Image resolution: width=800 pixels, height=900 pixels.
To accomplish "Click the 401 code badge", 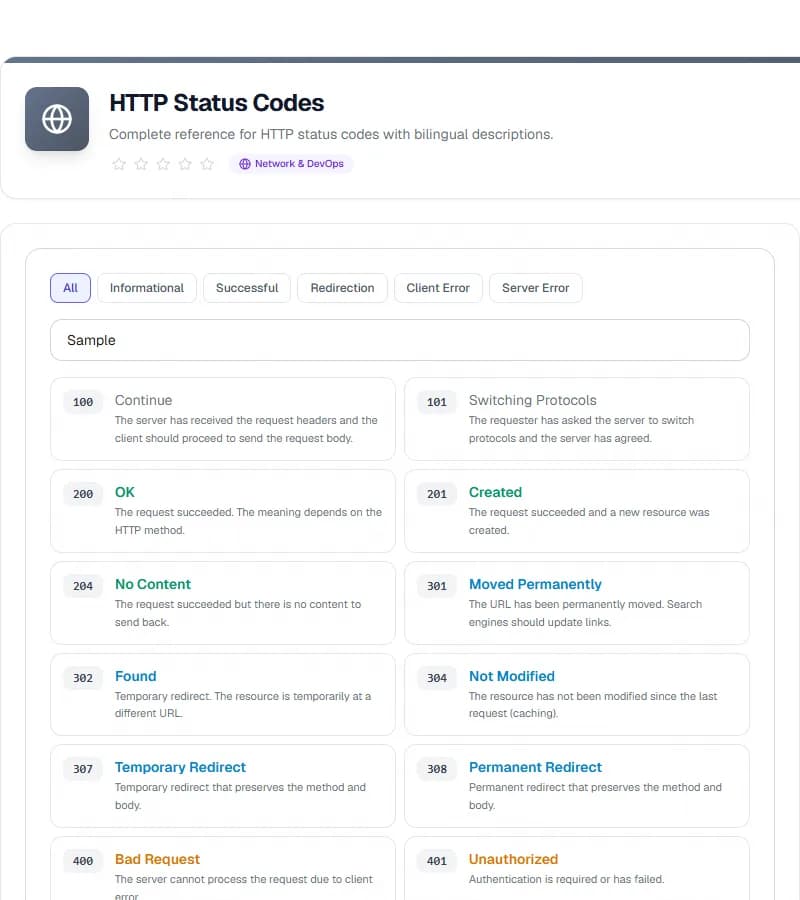I will click(x=437, y=860).
